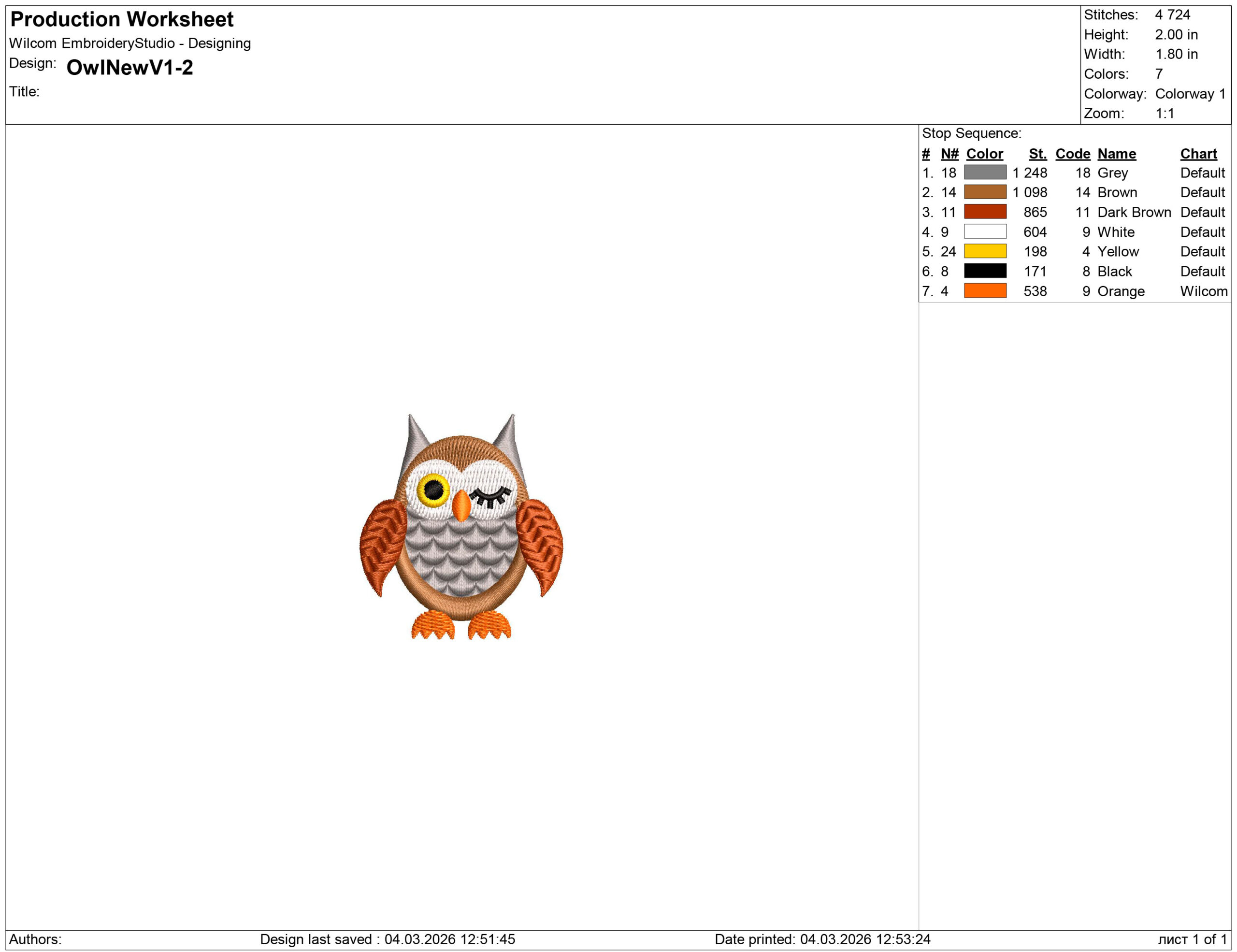Click the Chart column header
1237x952 pixels.
tap(1200, 154)
